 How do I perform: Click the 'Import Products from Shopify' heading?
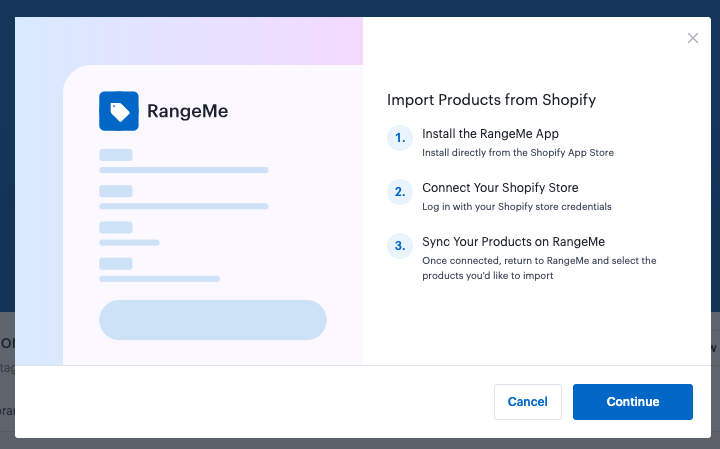(x=491, y=100)
